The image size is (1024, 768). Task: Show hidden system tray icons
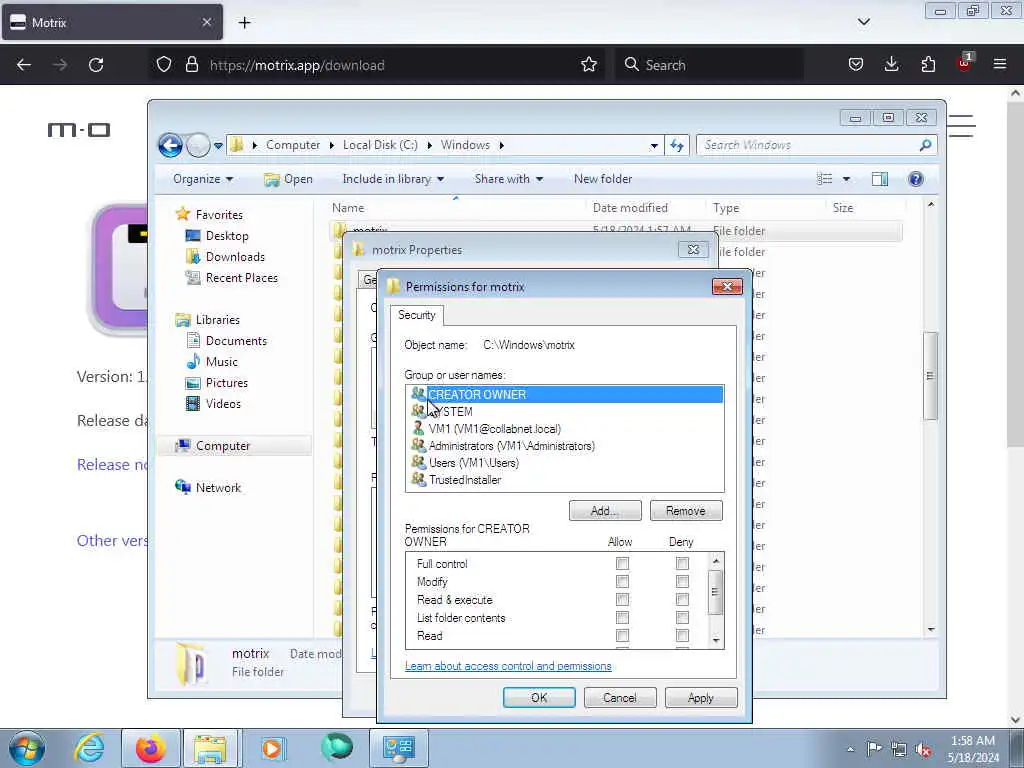[850, 749]
